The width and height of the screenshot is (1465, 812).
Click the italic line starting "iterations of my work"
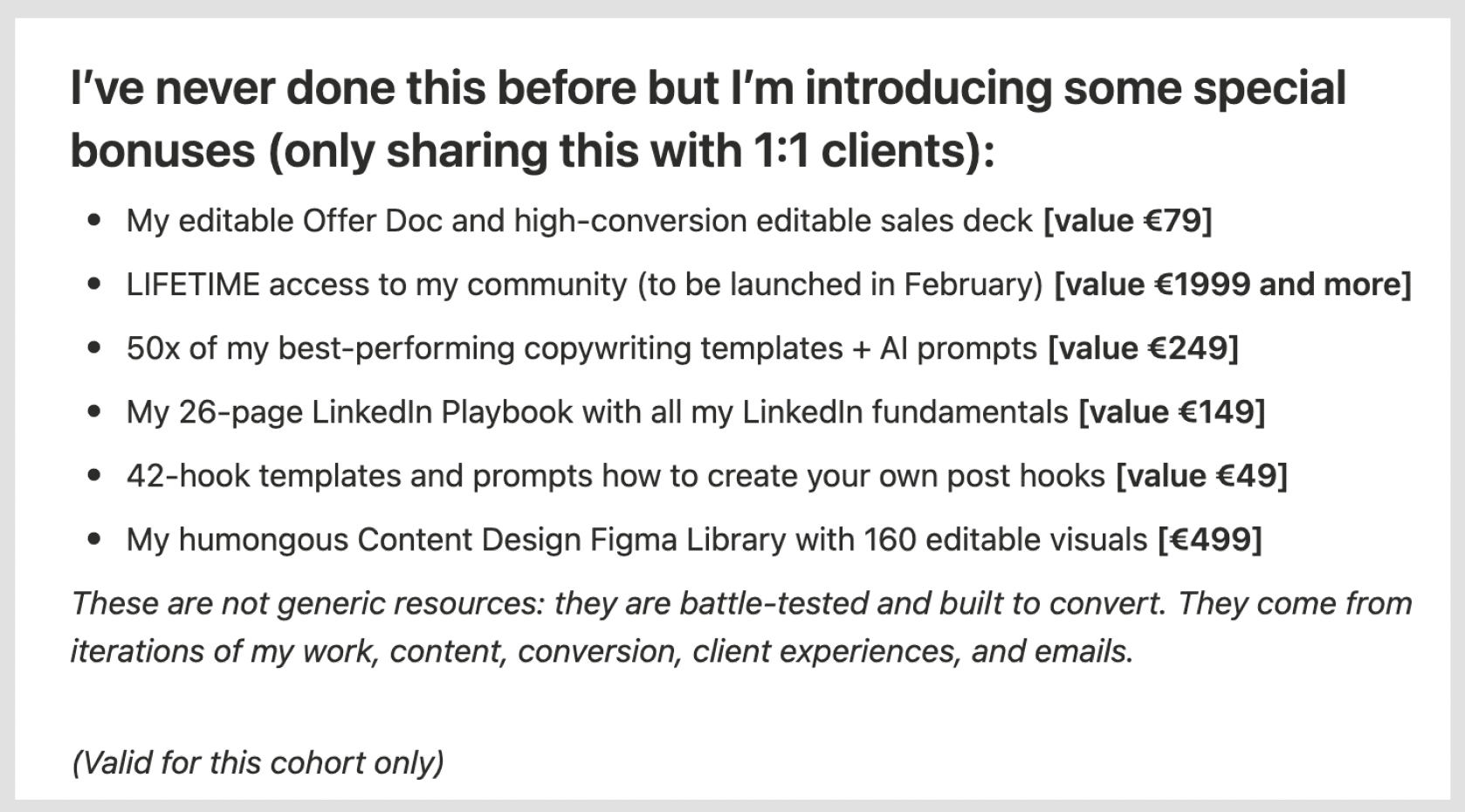[x=602, y=652]
